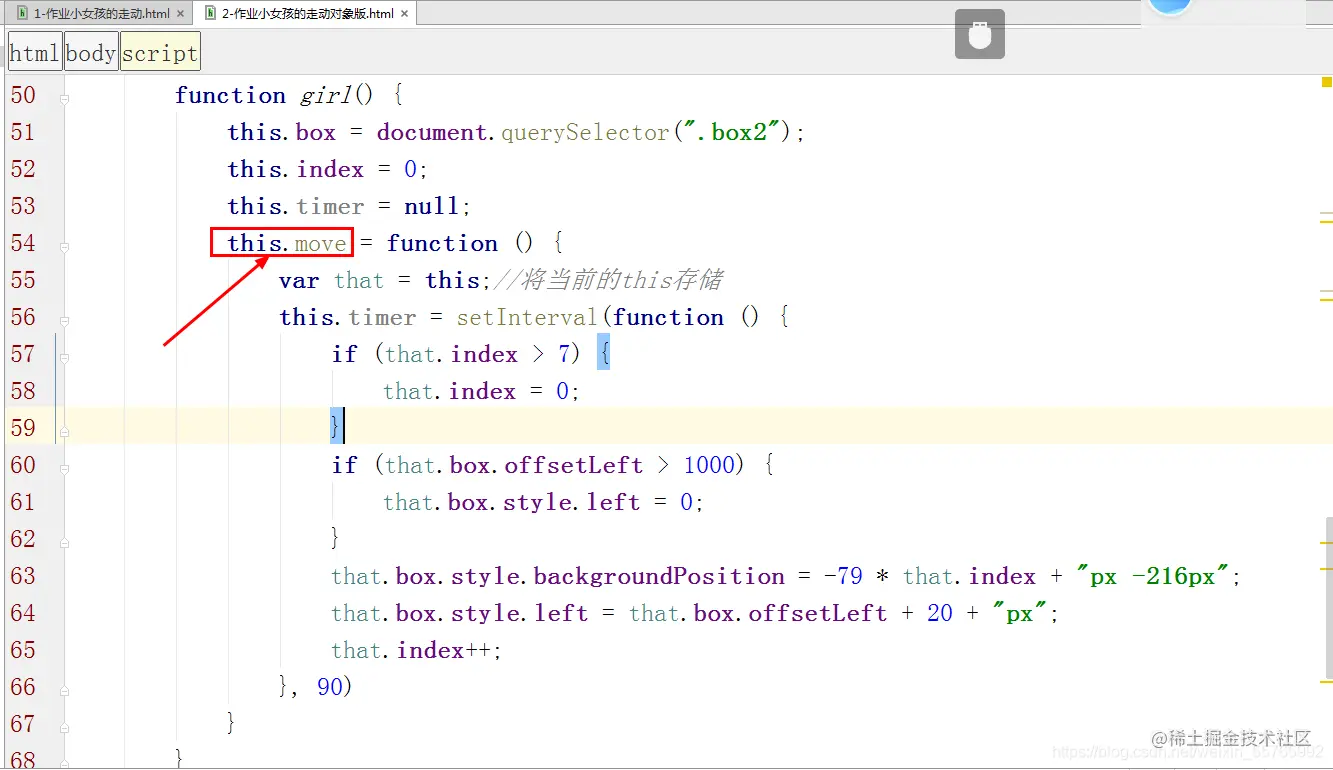Click "that.box.style.left = 0;" on line 61
This screenshot has width=1333, height=770.
click(x=543, y=502)
